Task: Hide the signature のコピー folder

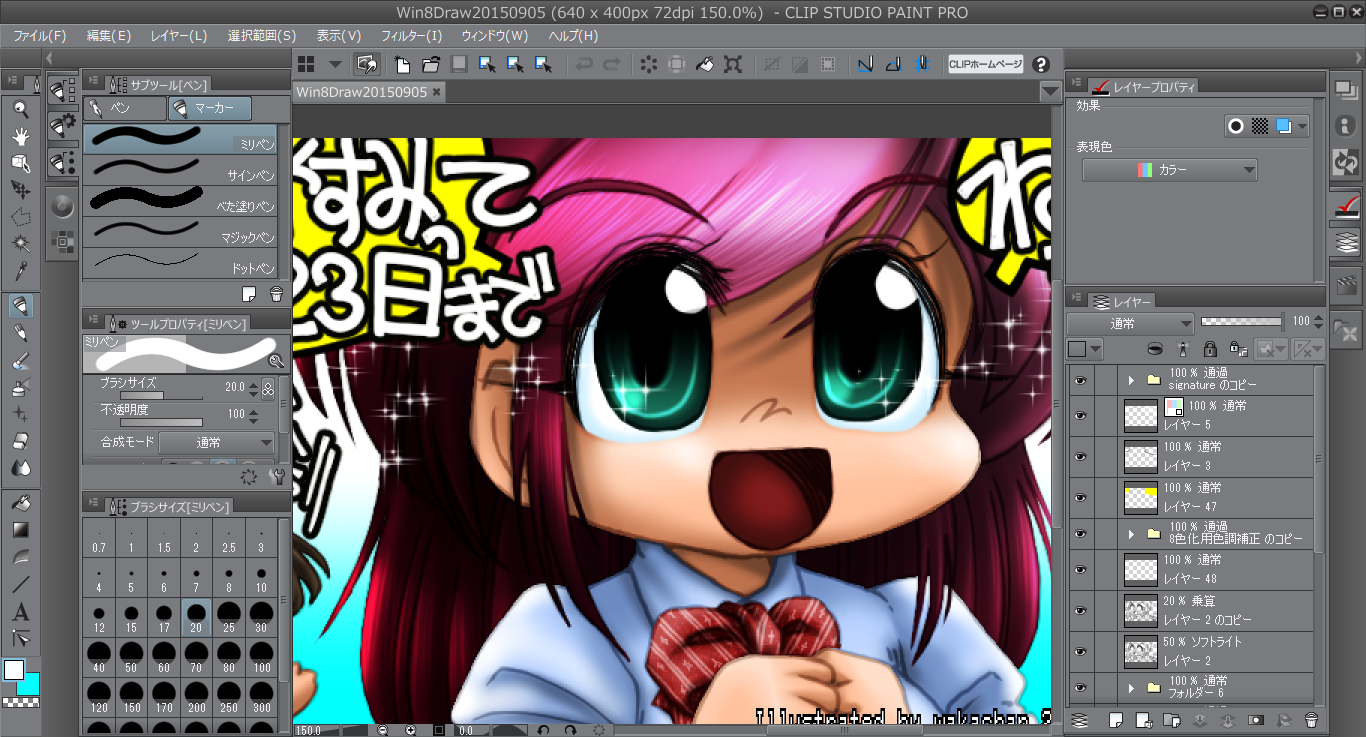Action: click(1080, 380)
